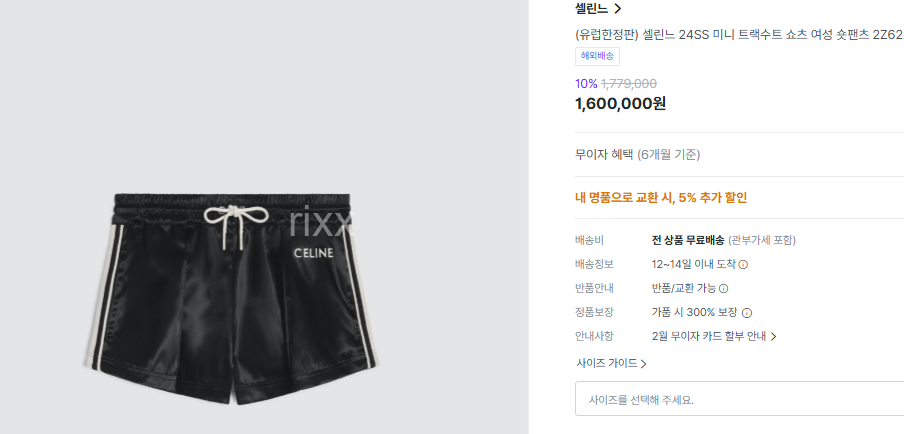Viewport: 904px width, 434px height.
Task: Click the arrow after 사이즈 가이드
Action: [643, 364]
